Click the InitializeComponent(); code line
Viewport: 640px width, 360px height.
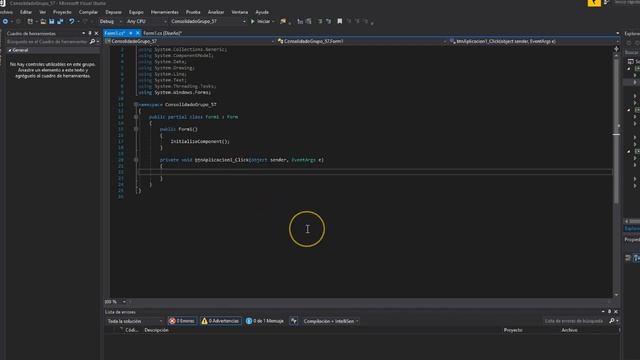(200, 141)
